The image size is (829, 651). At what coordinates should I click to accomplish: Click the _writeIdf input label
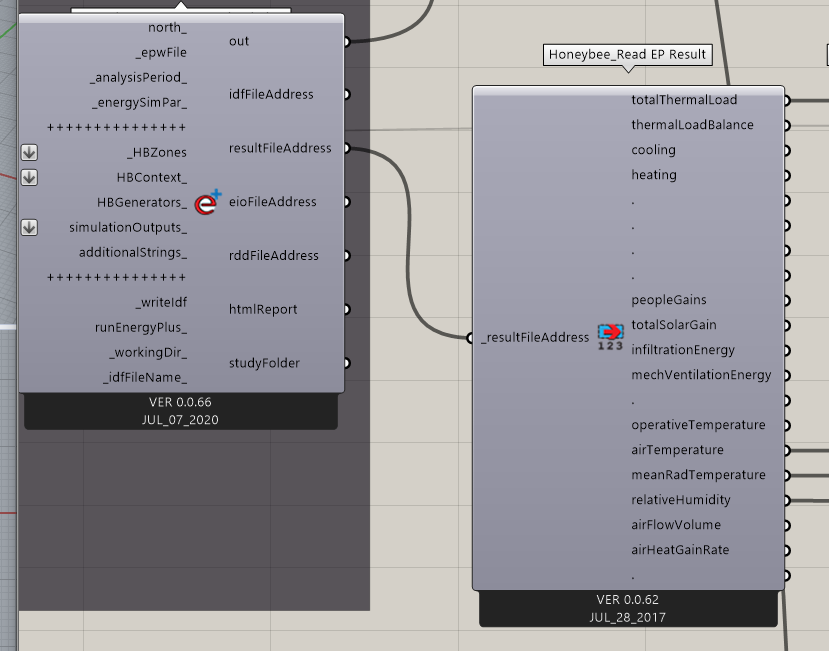[x=161, y=302]
